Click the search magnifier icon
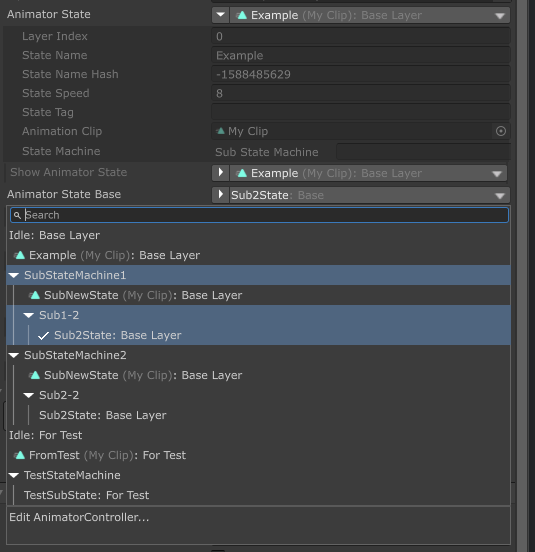This screenshot has height=552, width=535. click(17, 215)
